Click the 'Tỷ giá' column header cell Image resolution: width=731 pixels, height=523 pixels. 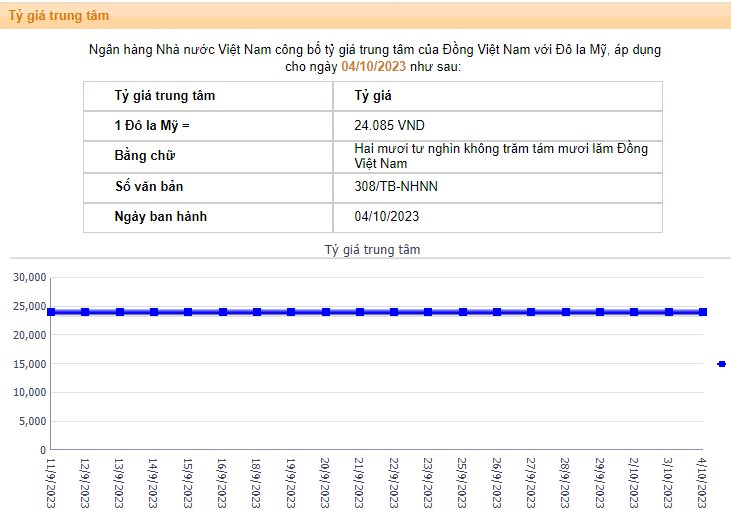click(x=497, y=96)
